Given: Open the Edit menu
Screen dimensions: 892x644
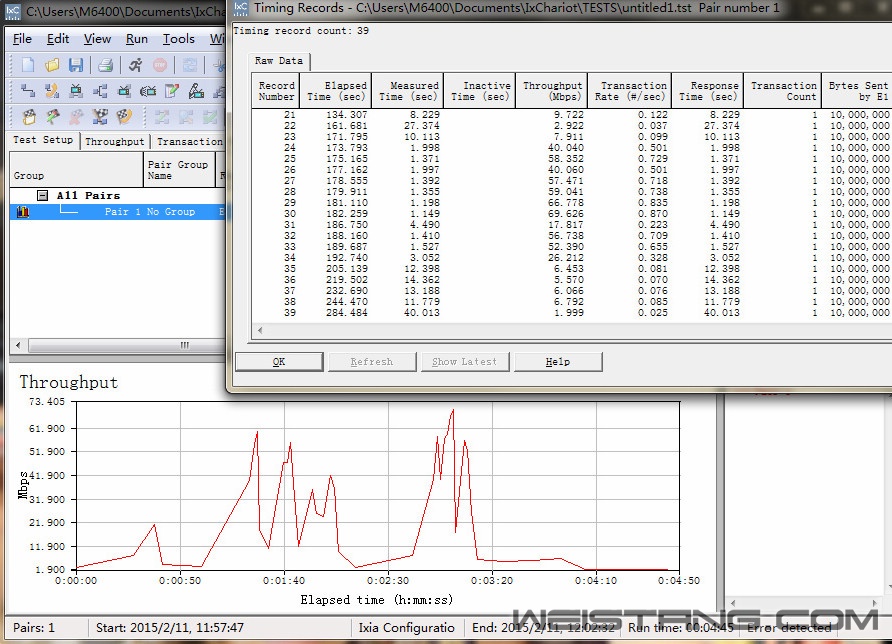Looking at the screenshot, I should (x=58, y=39).
